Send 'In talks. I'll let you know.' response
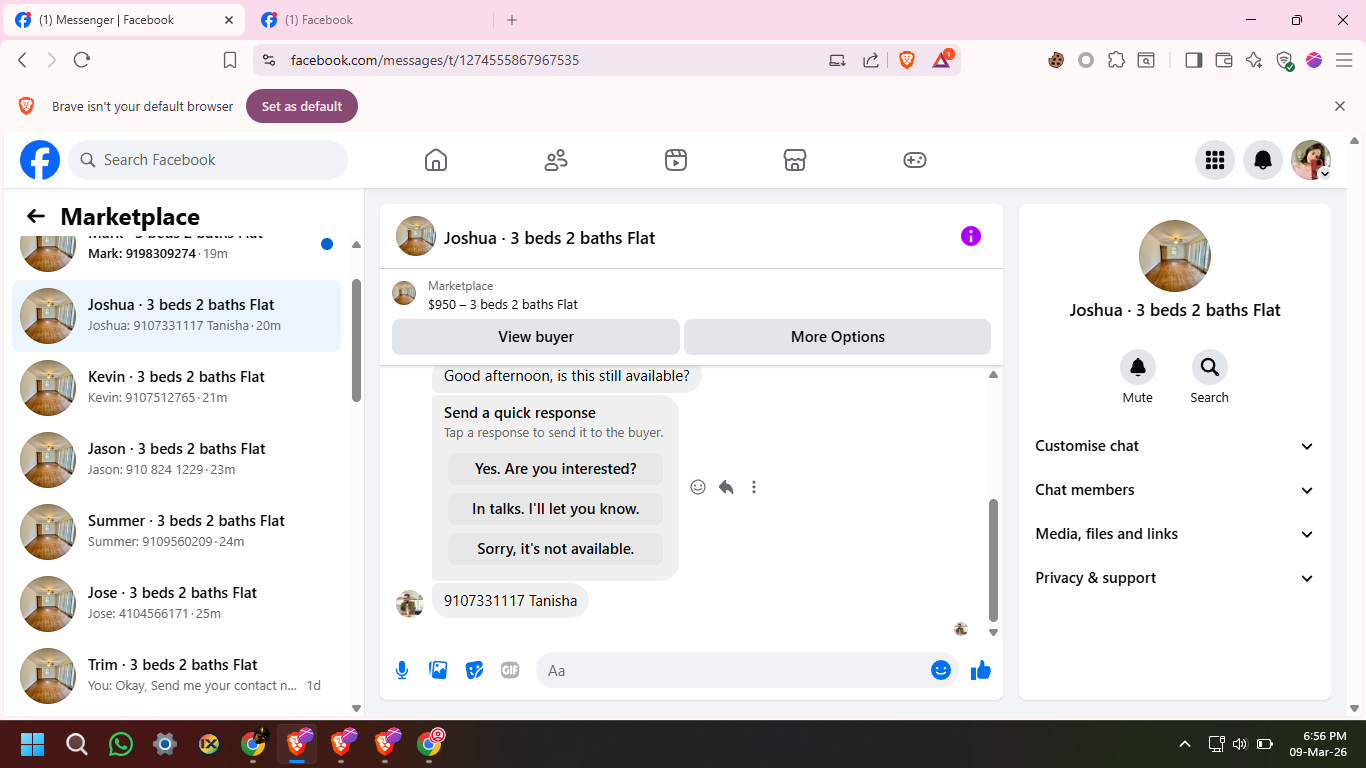The image size is (1366, 768). tap(555, 509)
